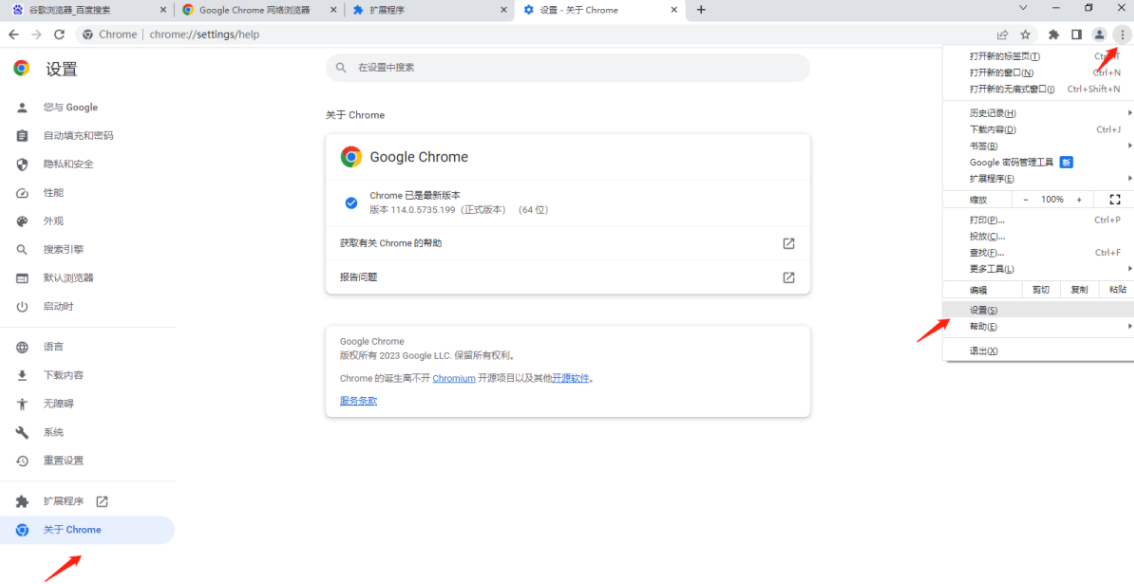Toggle the side panel icon

(1076, 34)
